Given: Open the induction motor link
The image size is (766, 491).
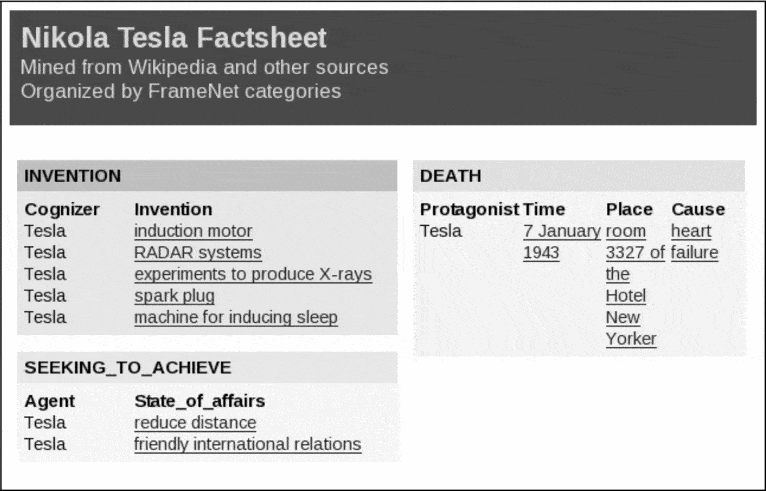Looking at the screenshot, I should click(193, 231).
